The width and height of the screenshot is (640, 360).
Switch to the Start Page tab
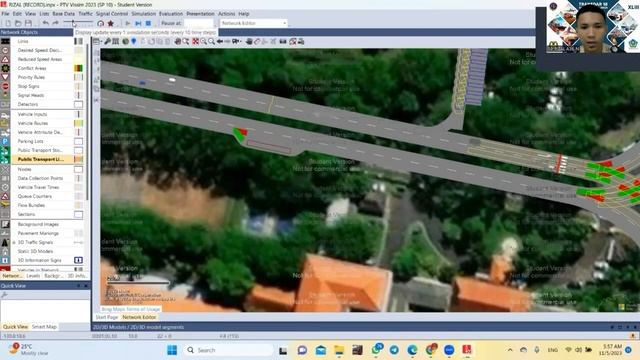[107, 317]
